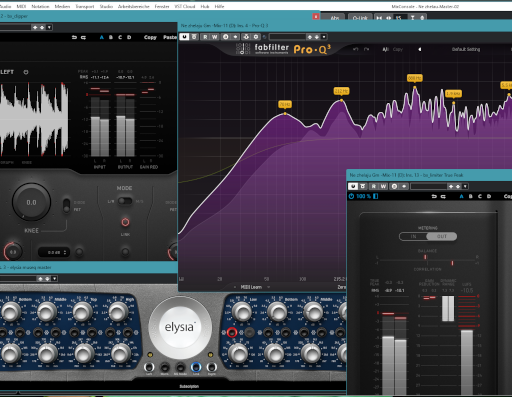The width and height of the screenshot is (512, 397).
Task: Switch metering to OUT in bx_limiter
Action: [x=442, y=236]
